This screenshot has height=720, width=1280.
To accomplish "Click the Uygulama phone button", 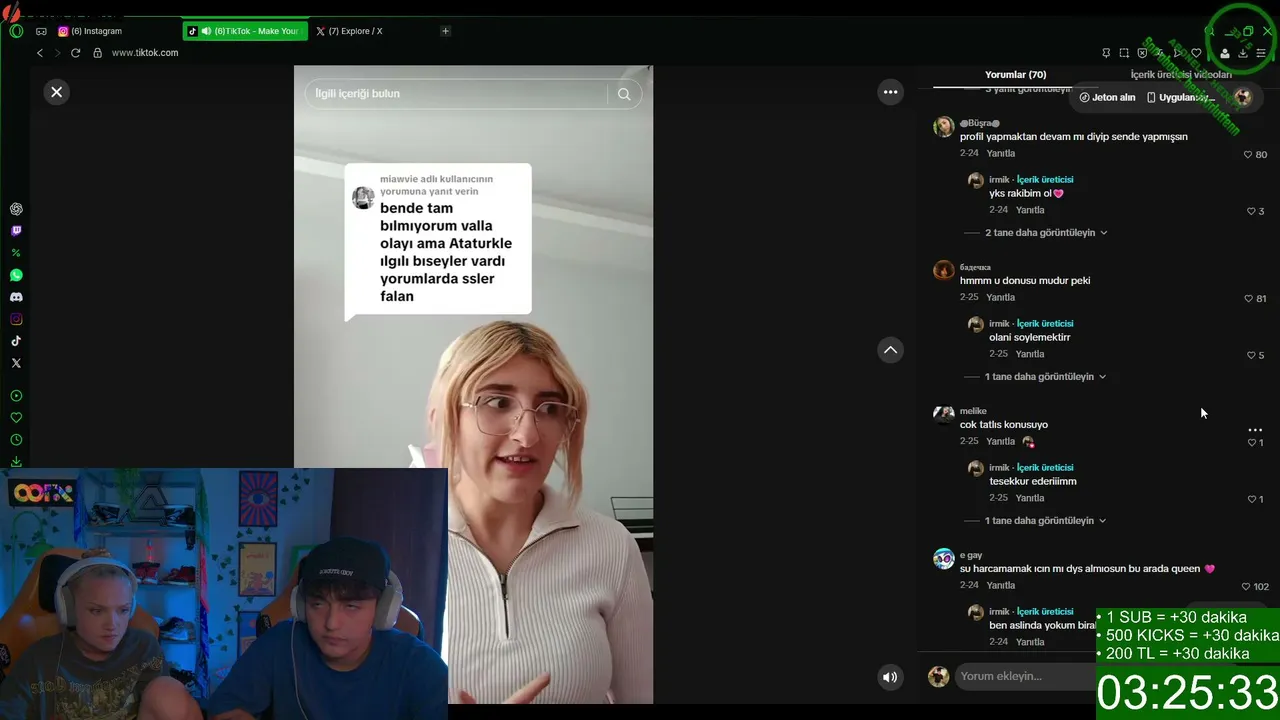I will click(1182, 97).
